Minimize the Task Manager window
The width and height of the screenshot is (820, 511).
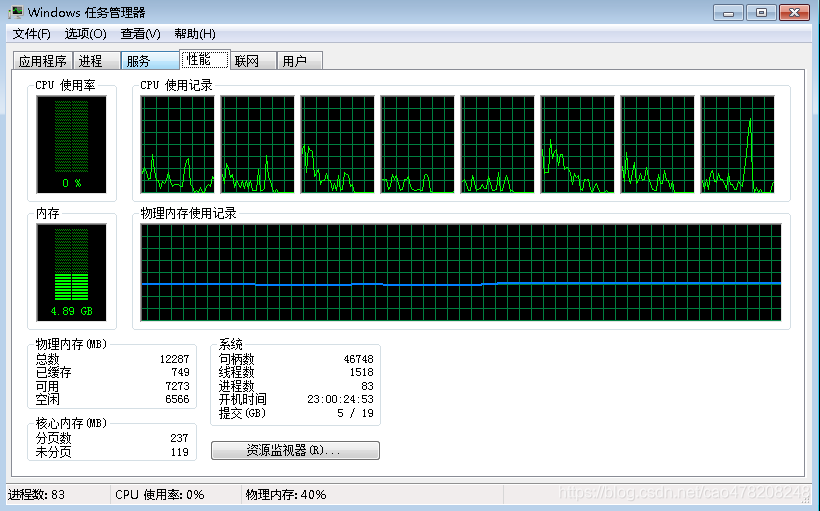click(x=728, y=13)
